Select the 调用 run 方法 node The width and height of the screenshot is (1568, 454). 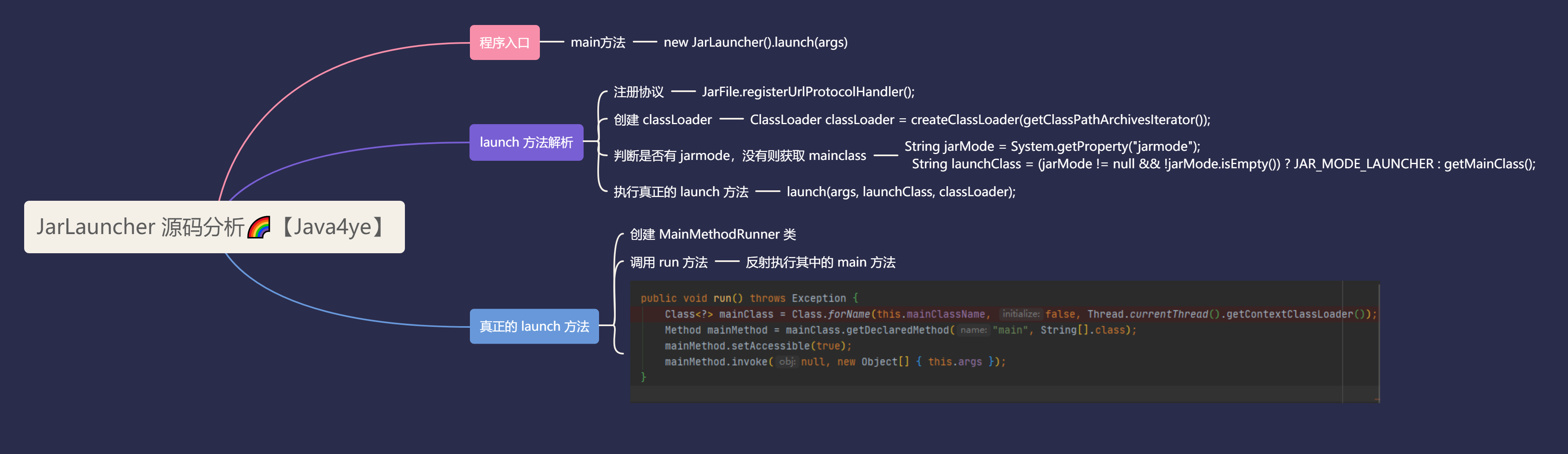668,263
